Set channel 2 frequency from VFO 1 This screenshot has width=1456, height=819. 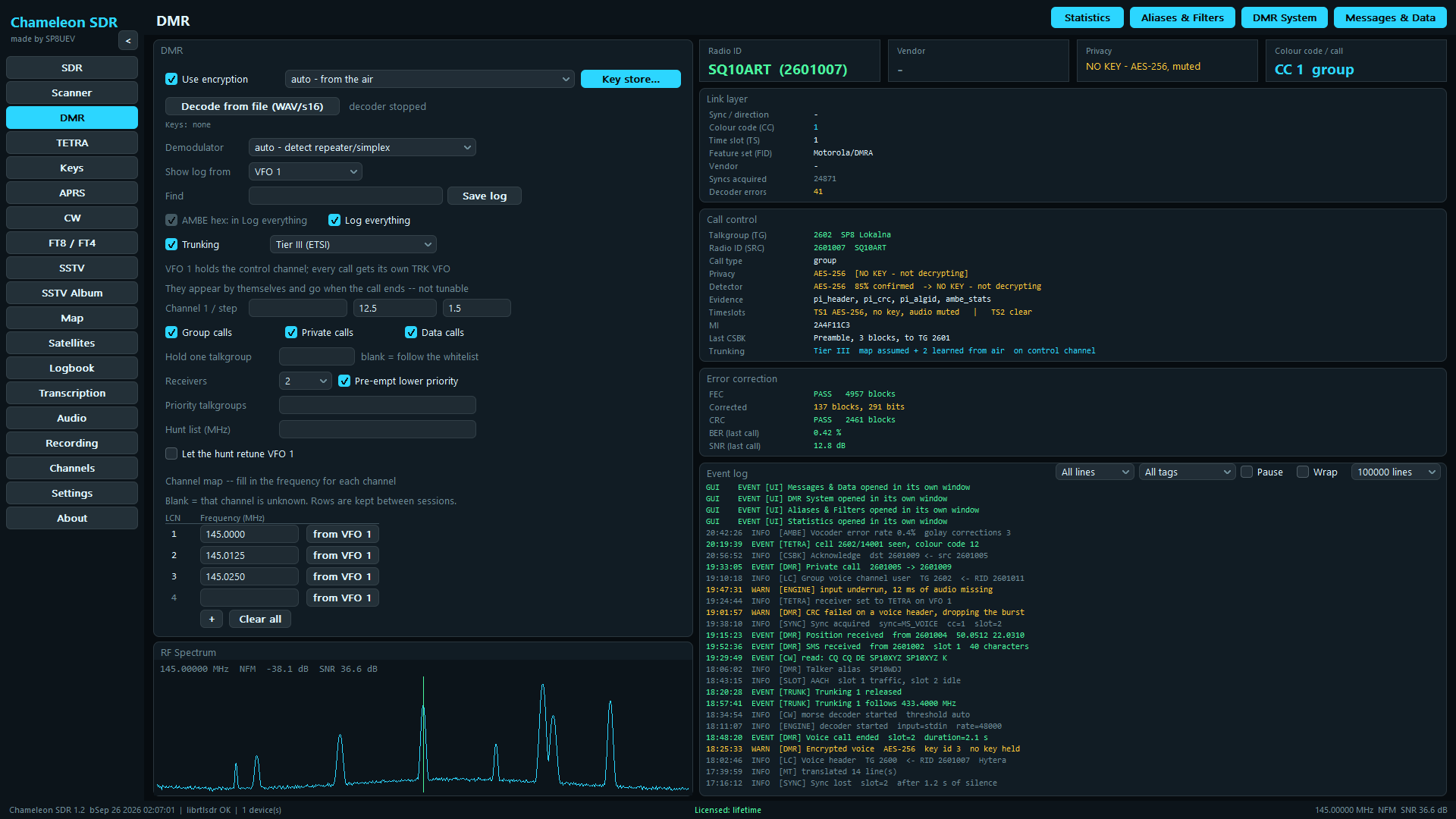tap(342, 555)
